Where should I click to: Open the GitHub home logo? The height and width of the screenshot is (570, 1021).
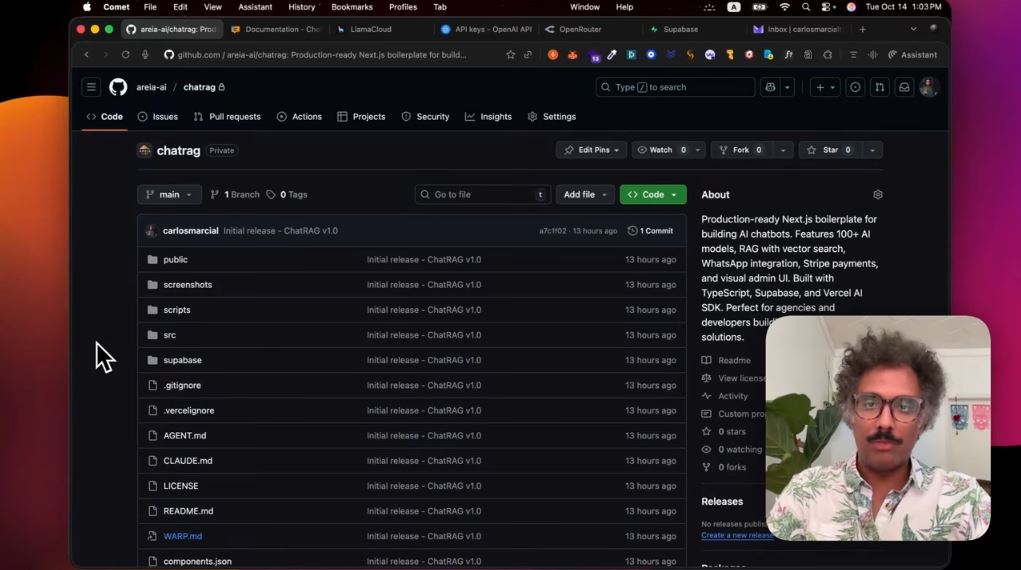coord(118,87)
